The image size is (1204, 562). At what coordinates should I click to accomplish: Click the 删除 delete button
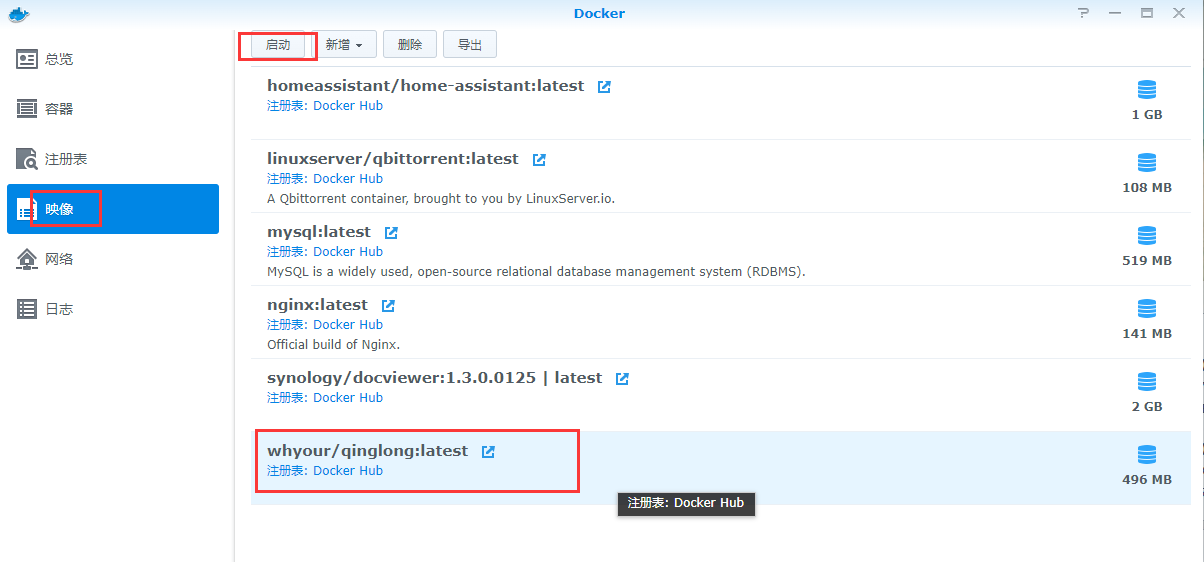tap(410, 45)
